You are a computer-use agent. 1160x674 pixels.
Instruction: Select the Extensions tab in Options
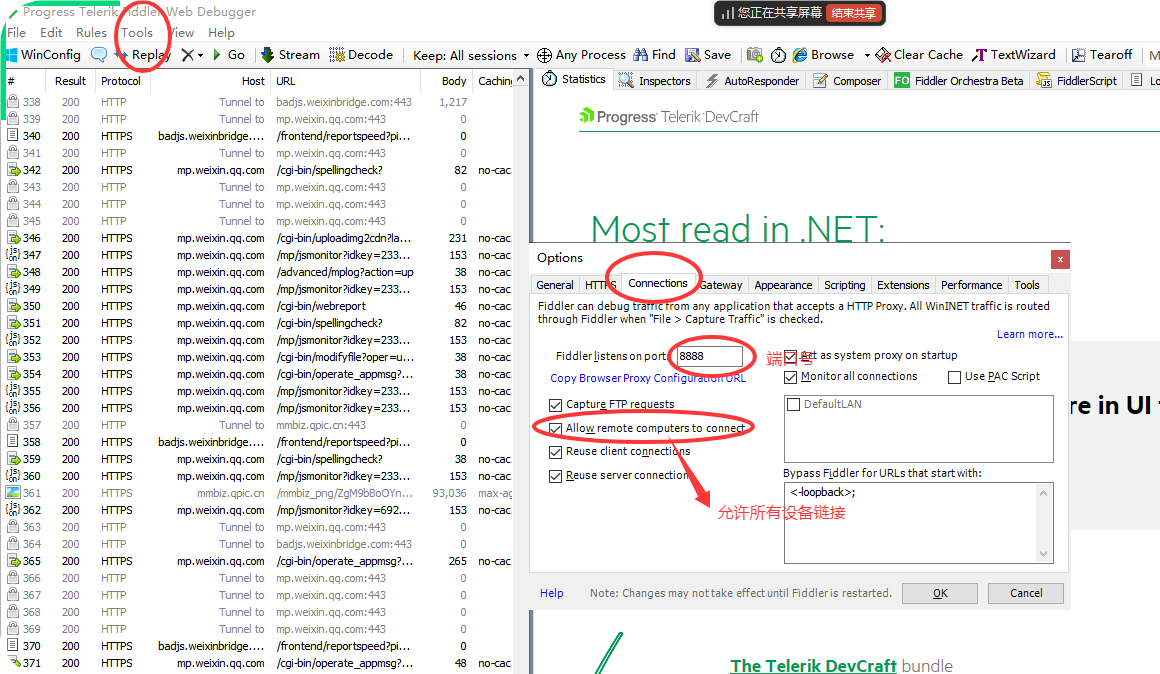pos(903,285)
